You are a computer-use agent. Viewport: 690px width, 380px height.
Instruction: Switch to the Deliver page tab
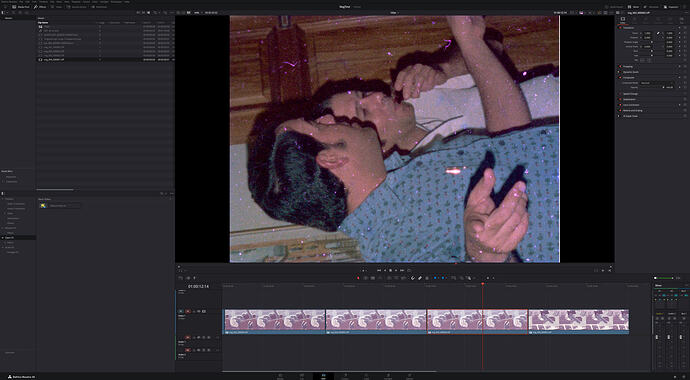(x=410, y=376)
